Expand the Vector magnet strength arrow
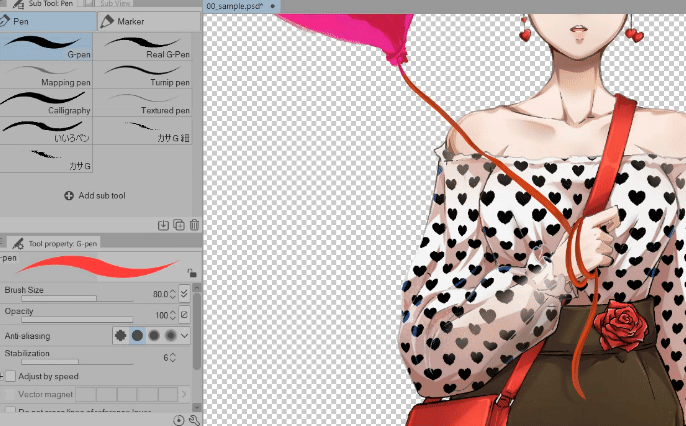Viewport: 686px width, 426px height. 184,395
